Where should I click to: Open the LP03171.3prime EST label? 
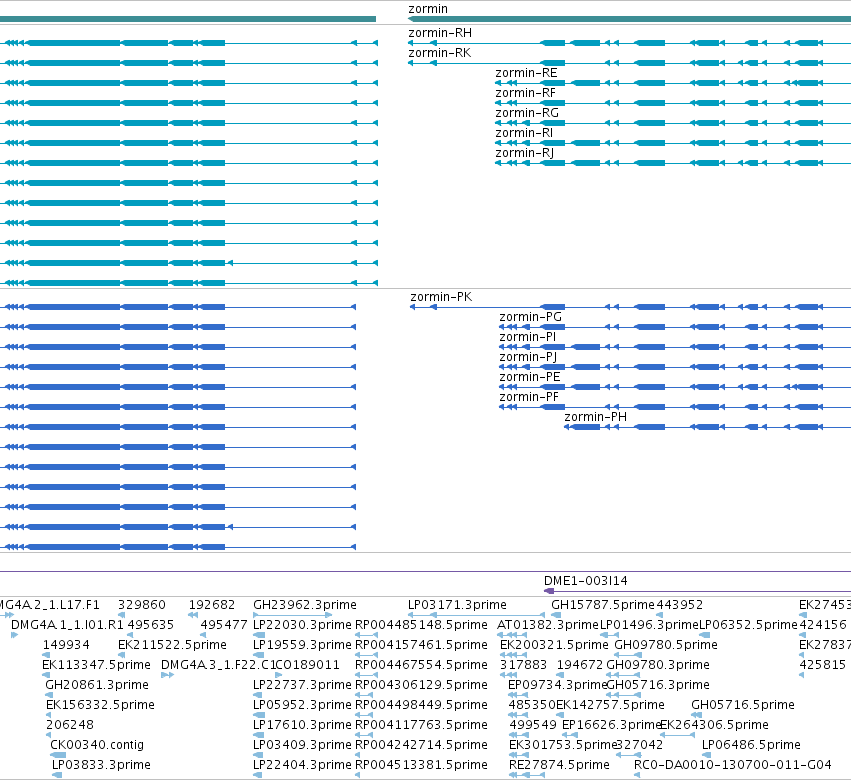coord(457,605)
